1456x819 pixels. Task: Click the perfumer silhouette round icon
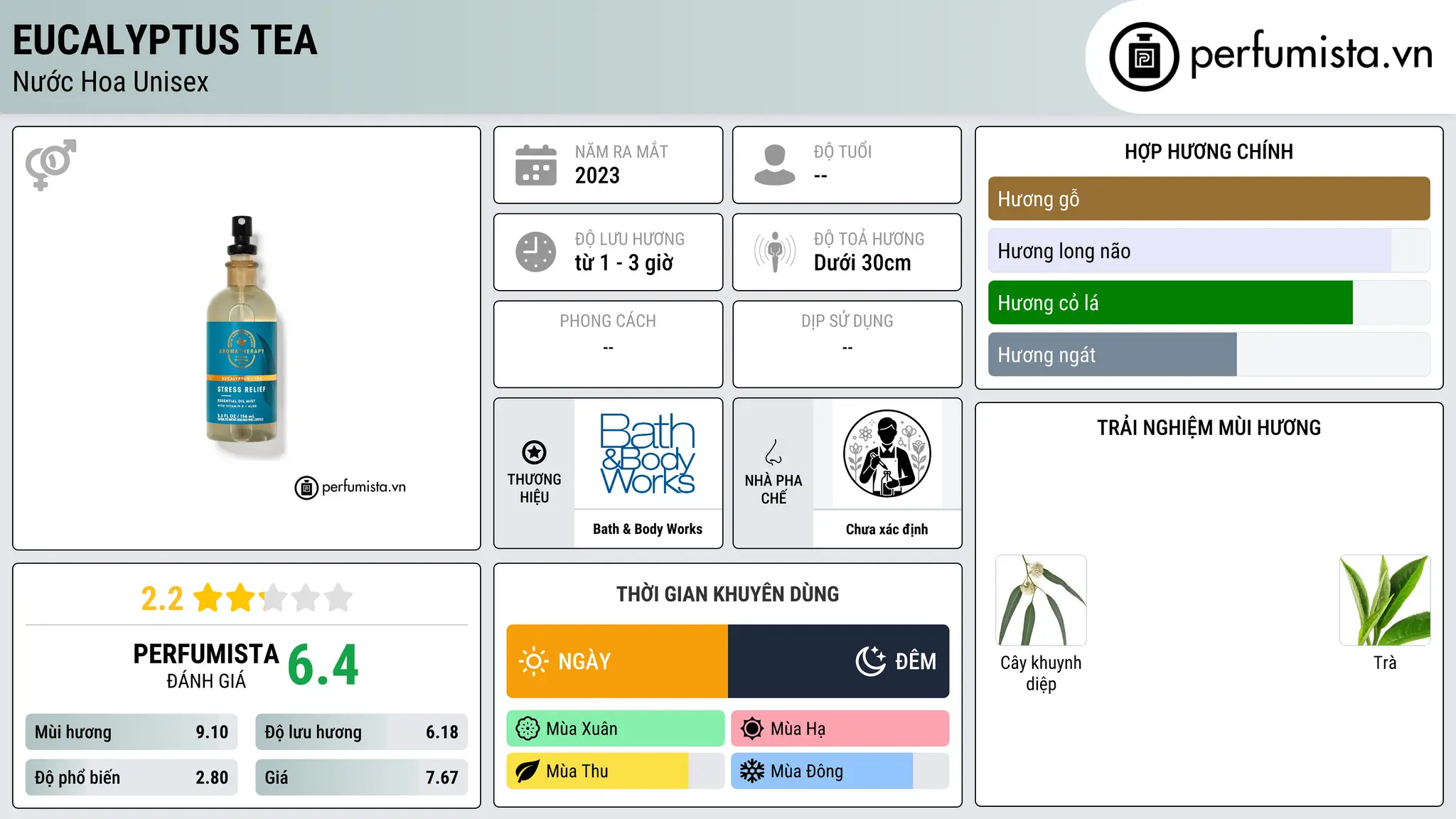(x=887, y=454)
